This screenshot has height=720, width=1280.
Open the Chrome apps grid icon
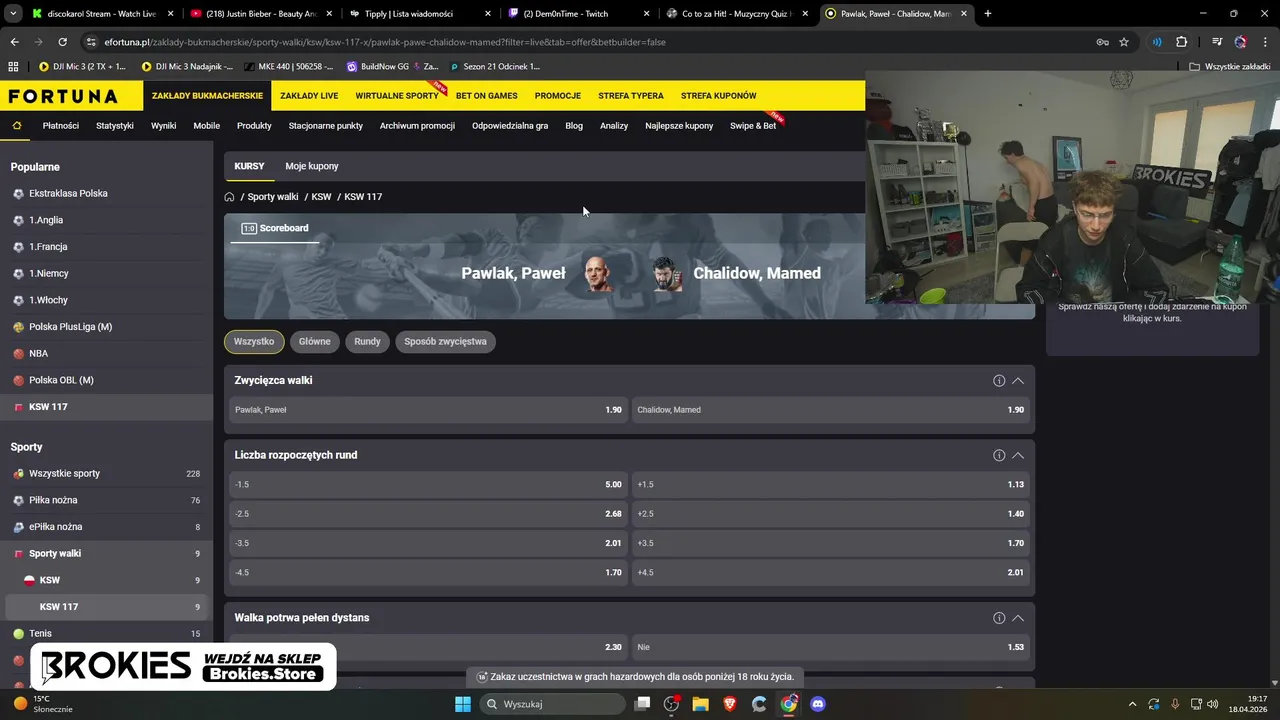click(x=13, y=66)
